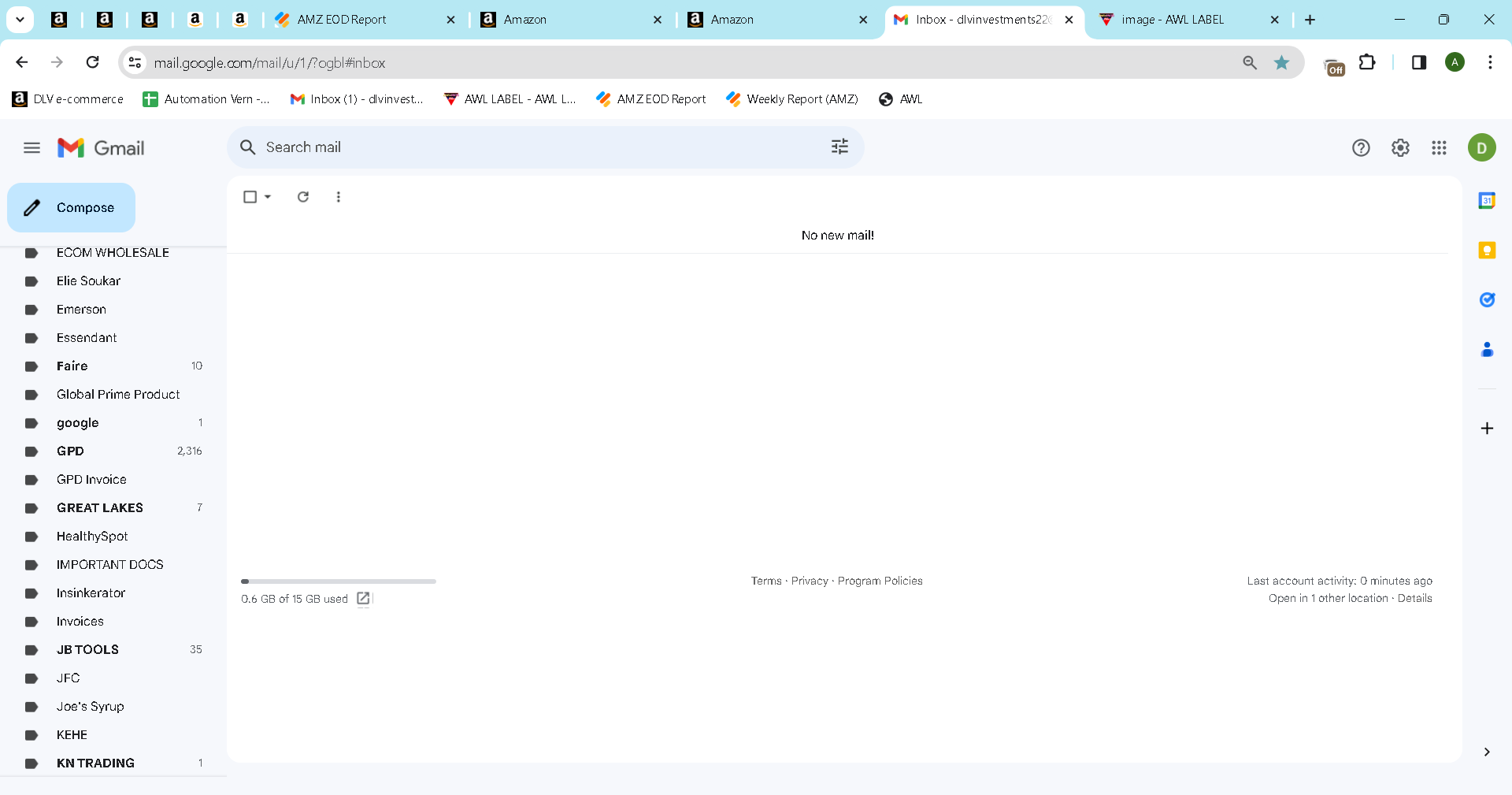Viewport: 1512px width, 795px height.
Task: Click the zoom magnifier icon in address bar
Action: pyautogui.click(x=1250, y=62)
